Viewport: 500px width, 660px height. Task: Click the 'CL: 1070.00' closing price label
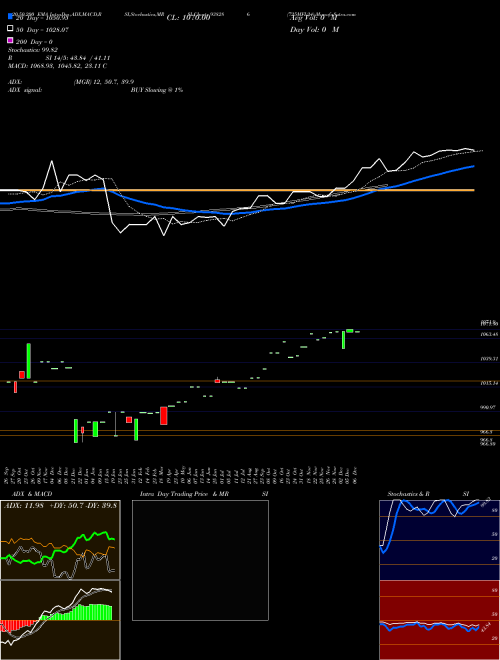(188, 18)
